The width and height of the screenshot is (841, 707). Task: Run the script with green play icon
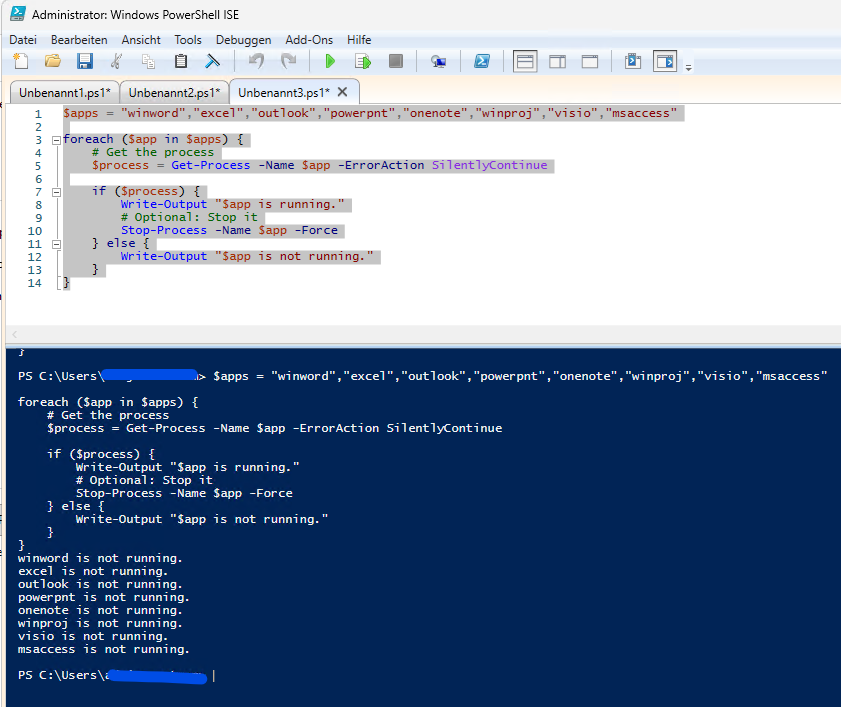click(330, 61)
